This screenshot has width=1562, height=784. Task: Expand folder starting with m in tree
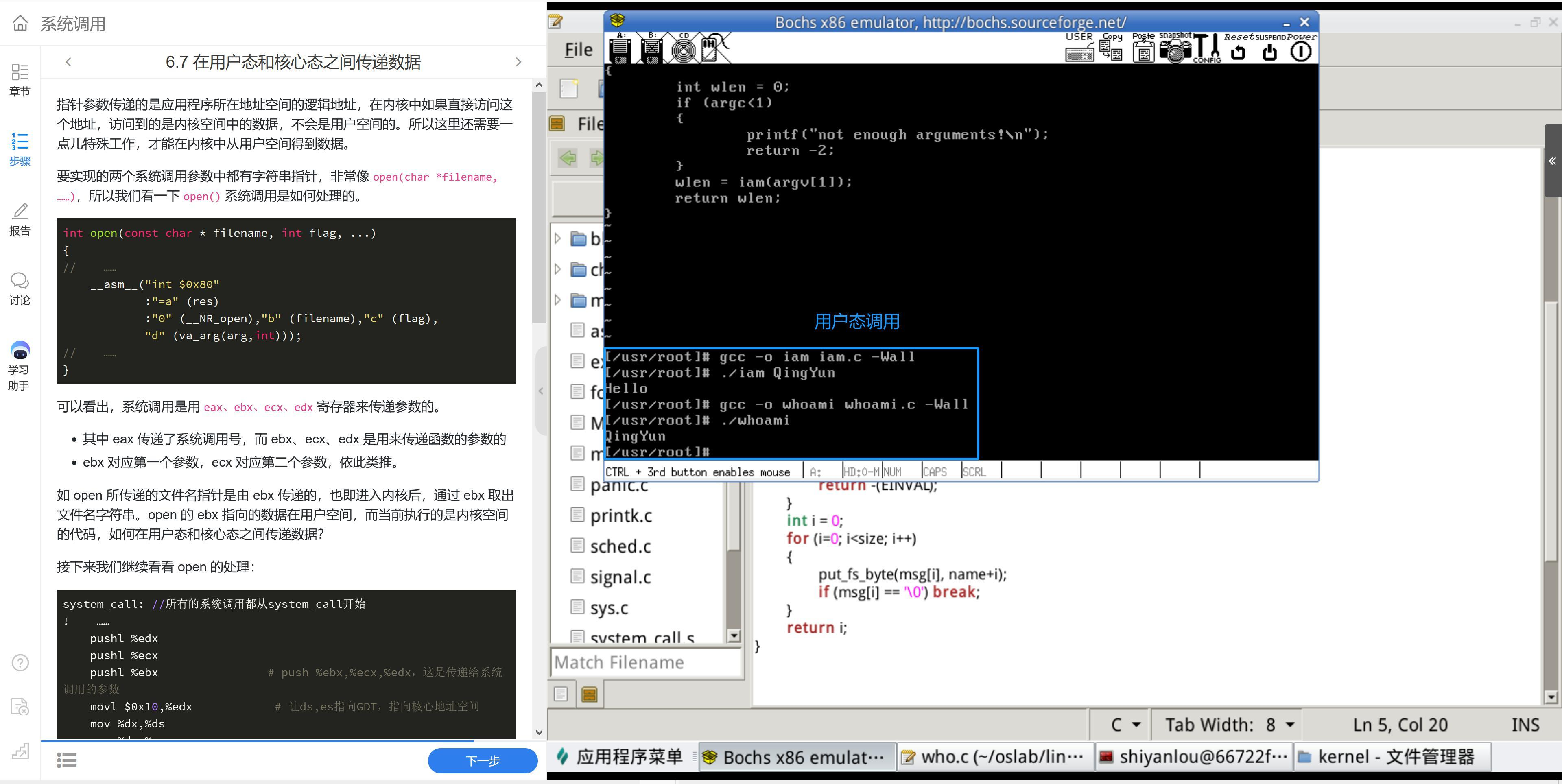(558, 299)
